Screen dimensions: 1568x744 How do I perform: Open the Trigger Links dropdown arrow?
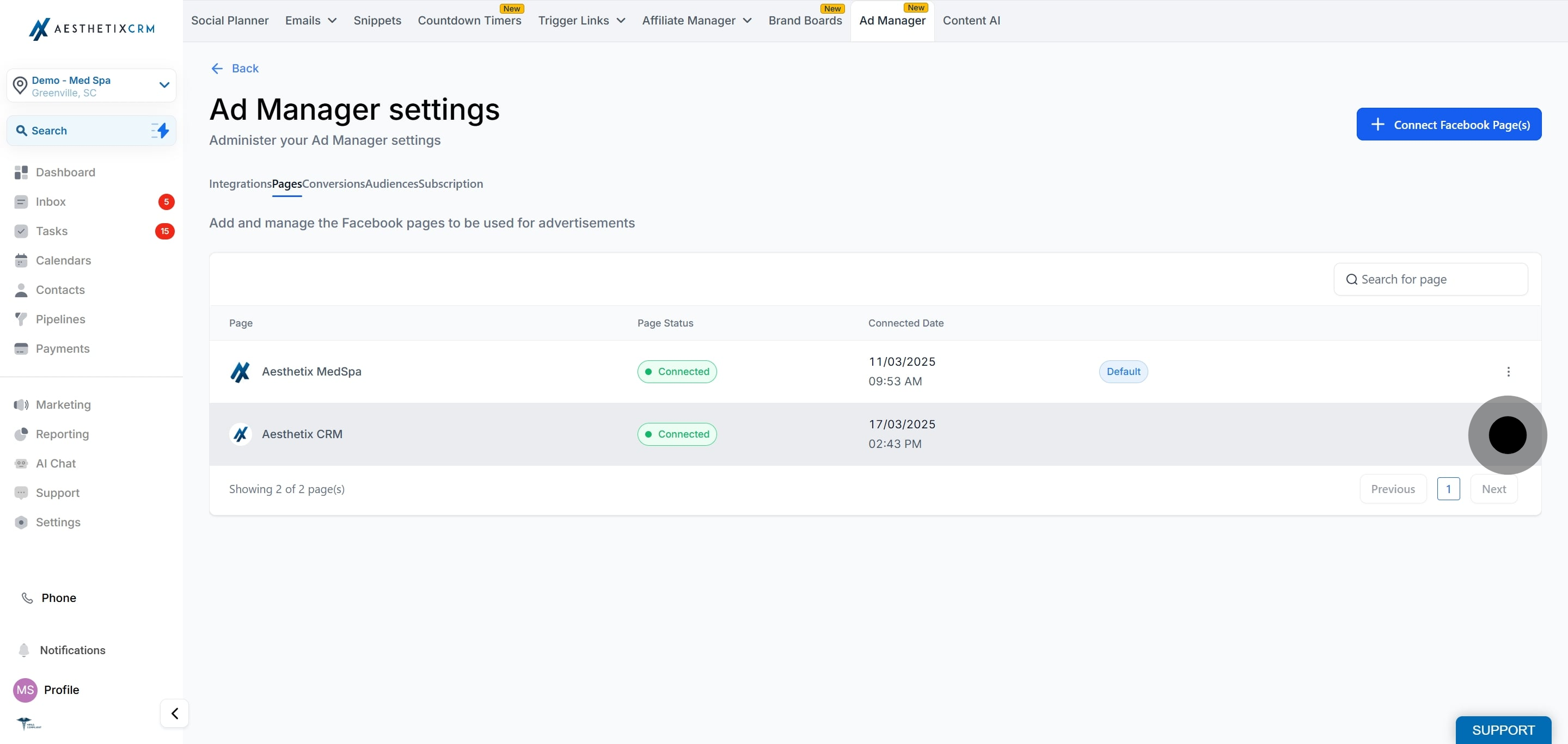pyautogui.click(x=621, y=21)
